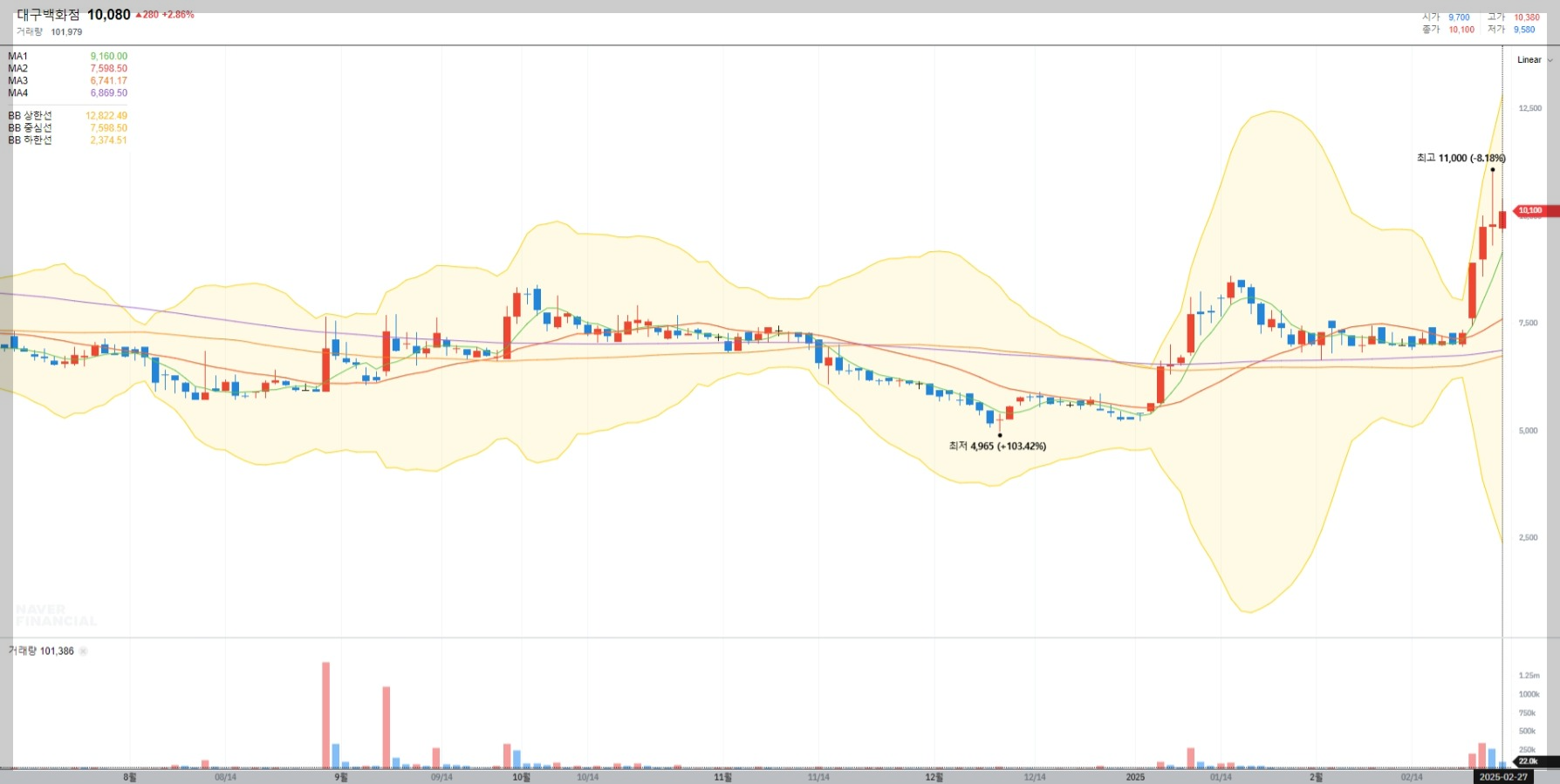Click the 1.25m volume axis label
The height and width of the screenshot is (784, 1560).
(x=1529, y=676)
